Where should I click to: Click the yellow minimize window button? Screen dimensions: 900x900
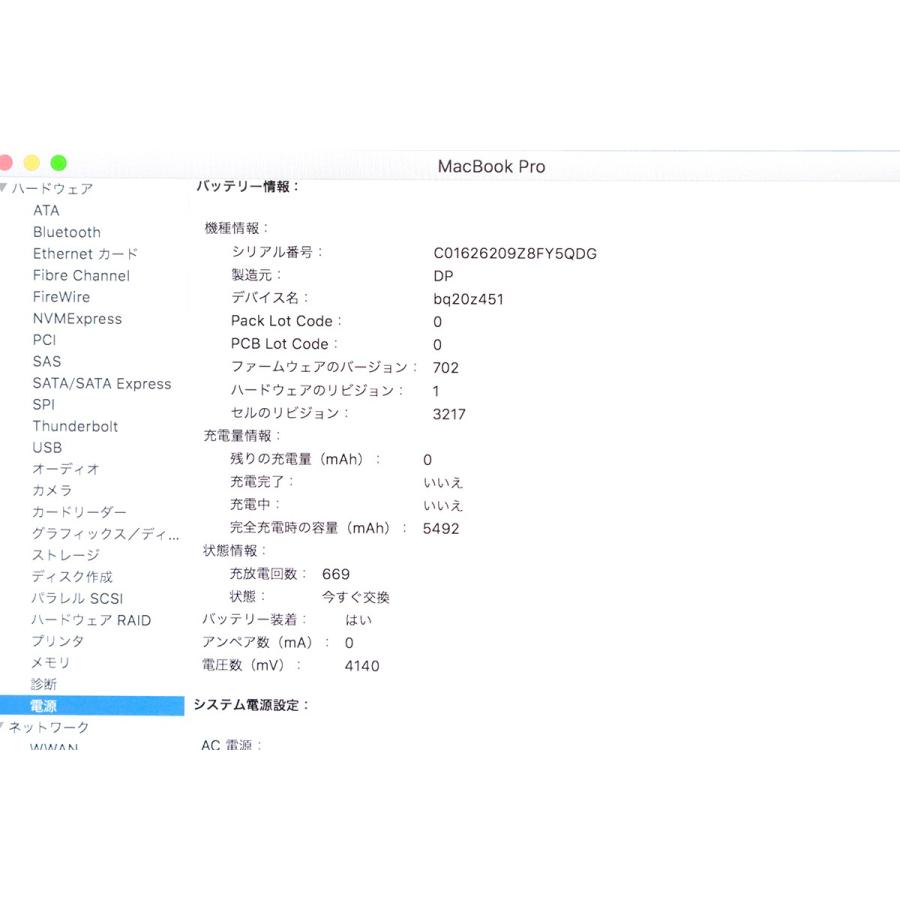point(32,163)
